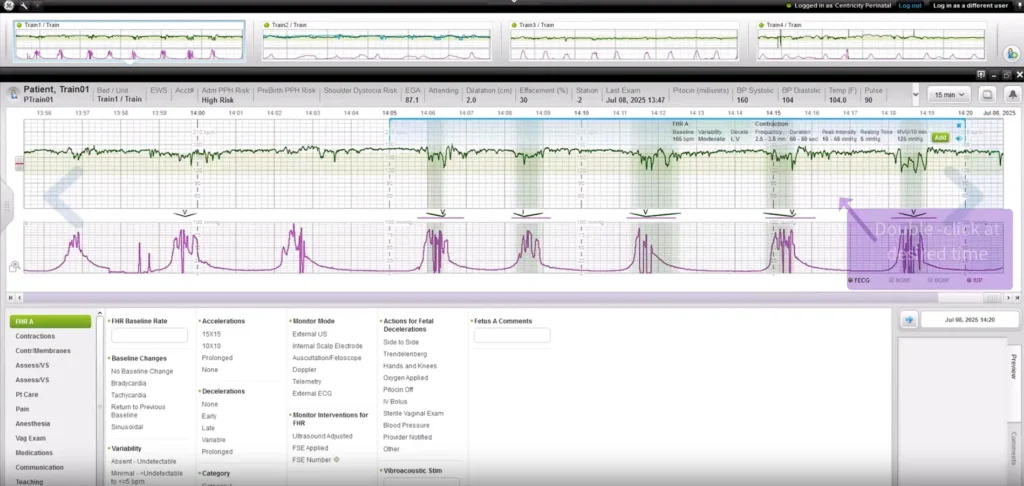This screenshot has height=486, width=1024.
Task: Open the FHR A category tab
Action: pyautogui.click(x=50, y=321)
